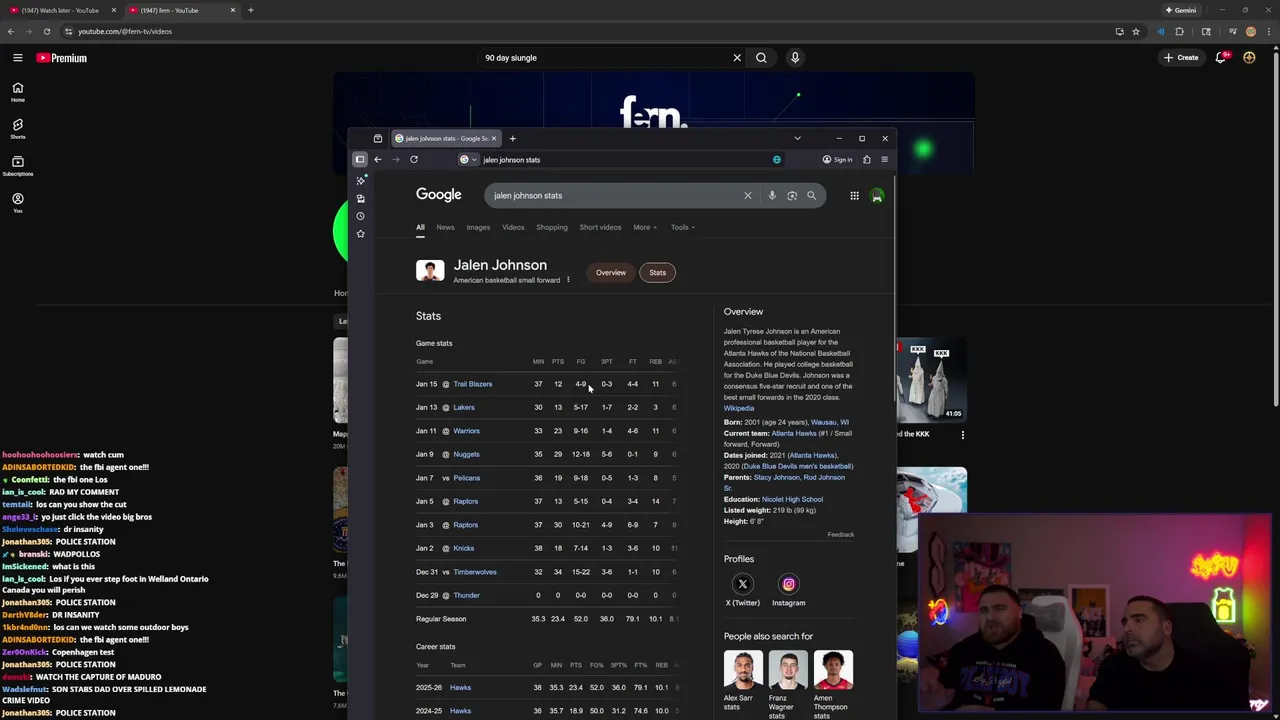Search by voice on Google

click(772, 196)
